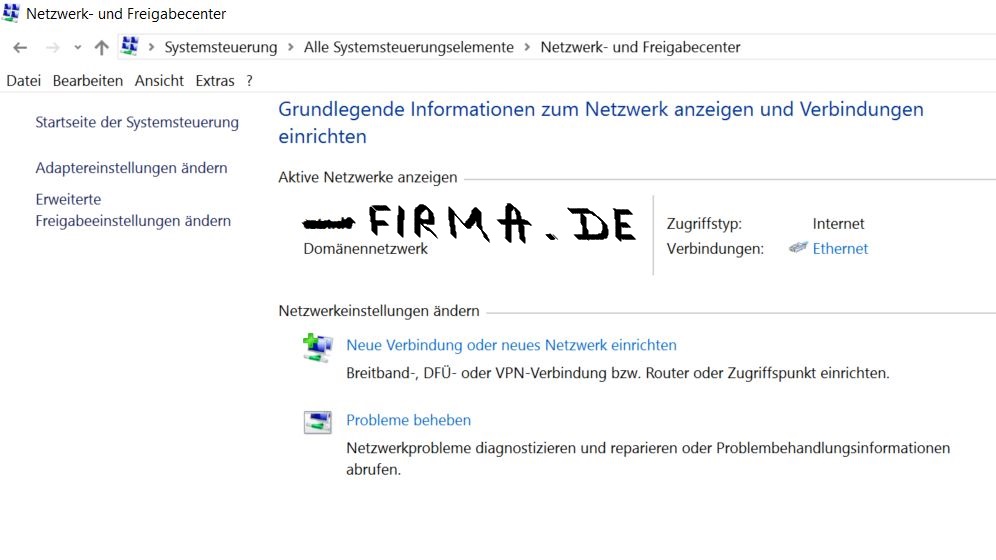Click the new connection setup icon
996x560 pixels.
[317, 347]
